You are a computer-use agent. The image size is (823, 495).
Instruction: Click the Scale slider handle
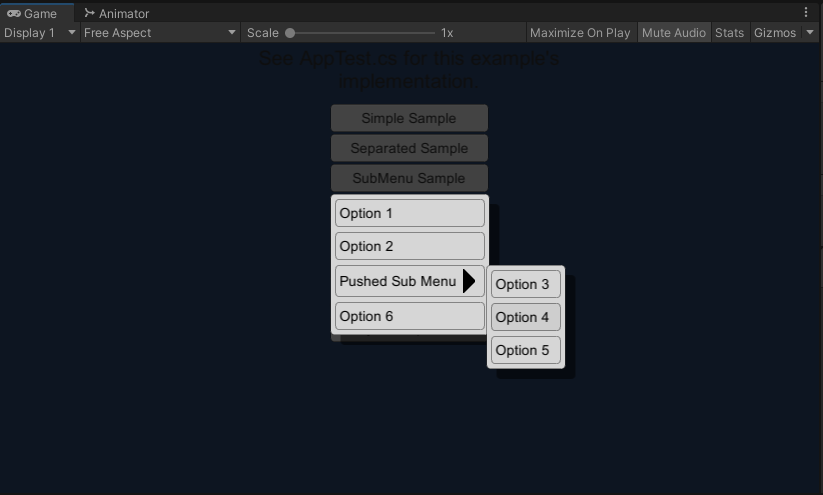(x=290, y=33)
